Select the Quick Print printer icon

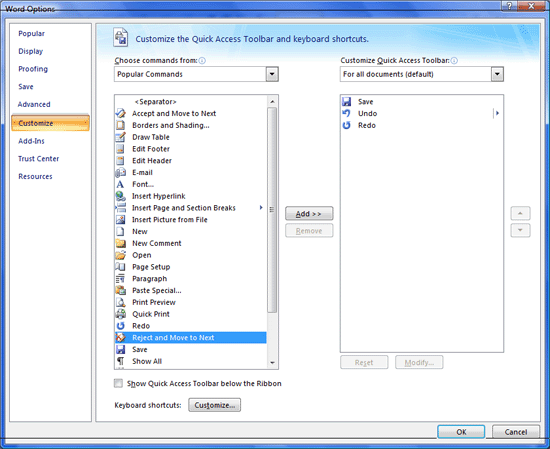(120, 314)
